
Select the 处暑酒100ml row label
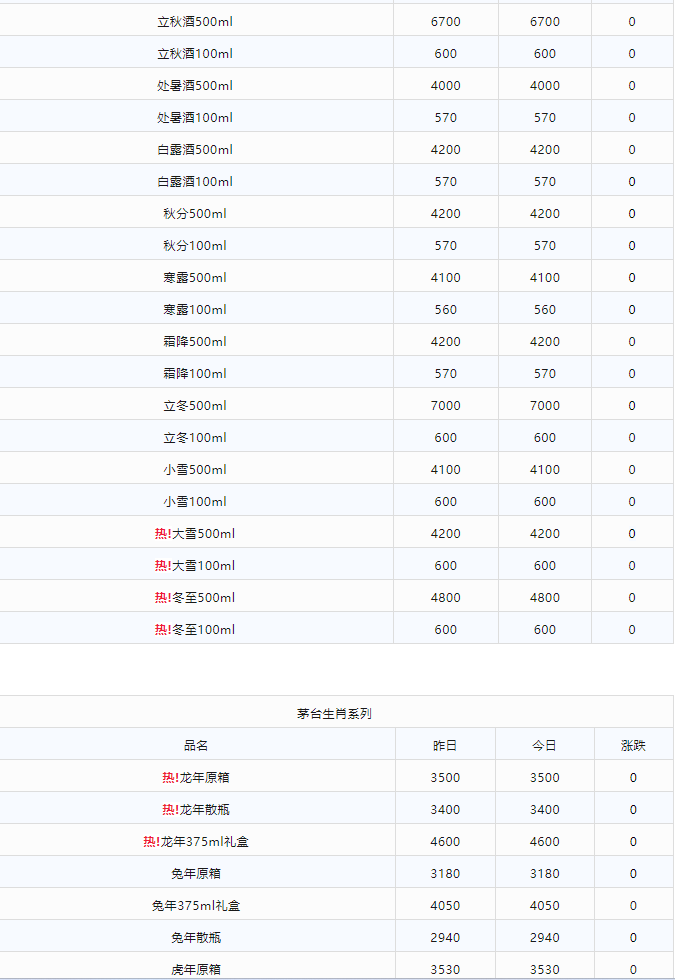click(x=195, y=118)
